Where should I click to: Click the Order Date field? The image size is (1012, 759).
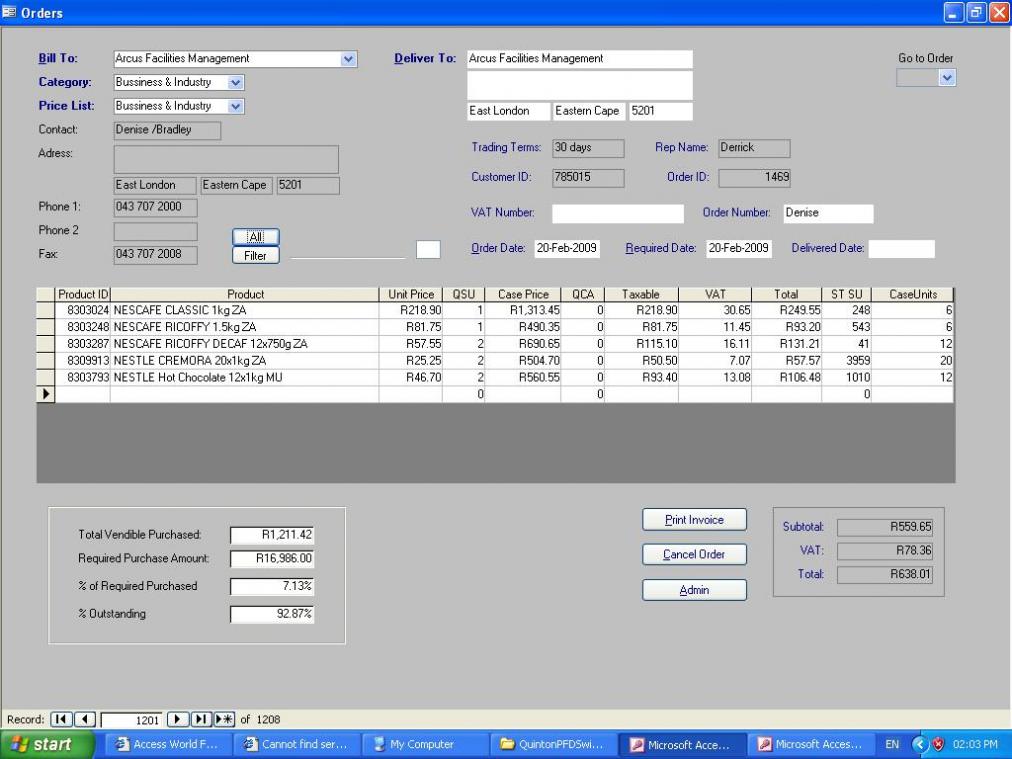click(x=567, y=248)
